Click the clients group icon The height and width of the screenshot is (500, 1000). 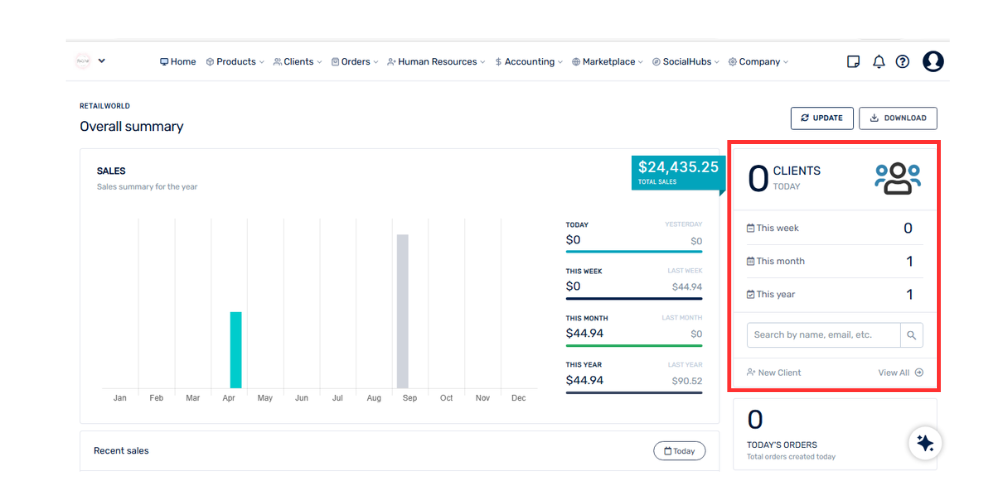pyautogui.click(x=897, y=178)
